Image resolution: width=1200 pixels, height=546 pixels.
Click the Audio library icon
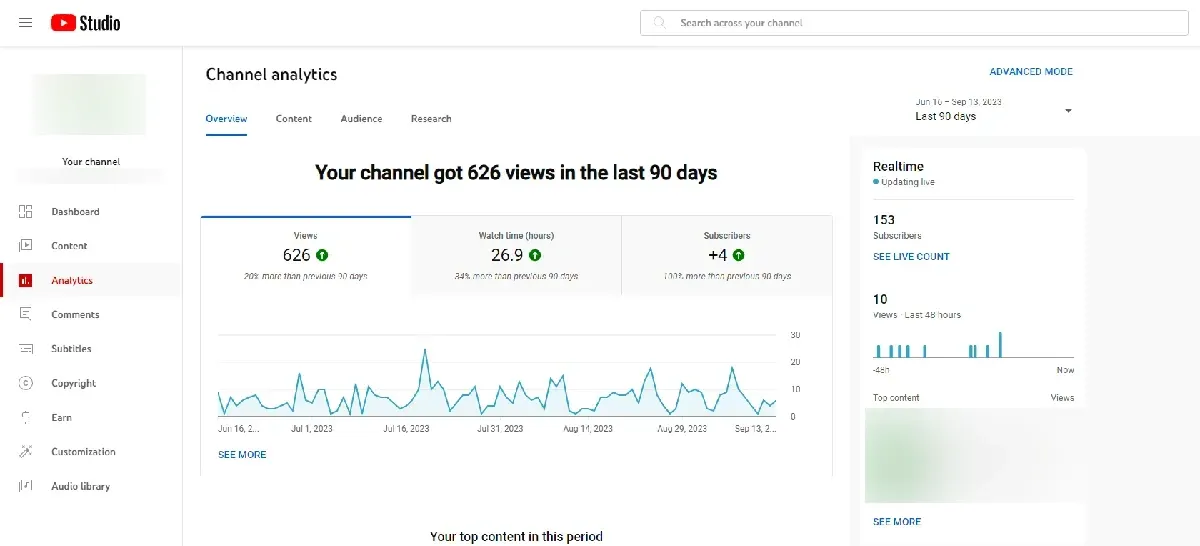[26, 487]
